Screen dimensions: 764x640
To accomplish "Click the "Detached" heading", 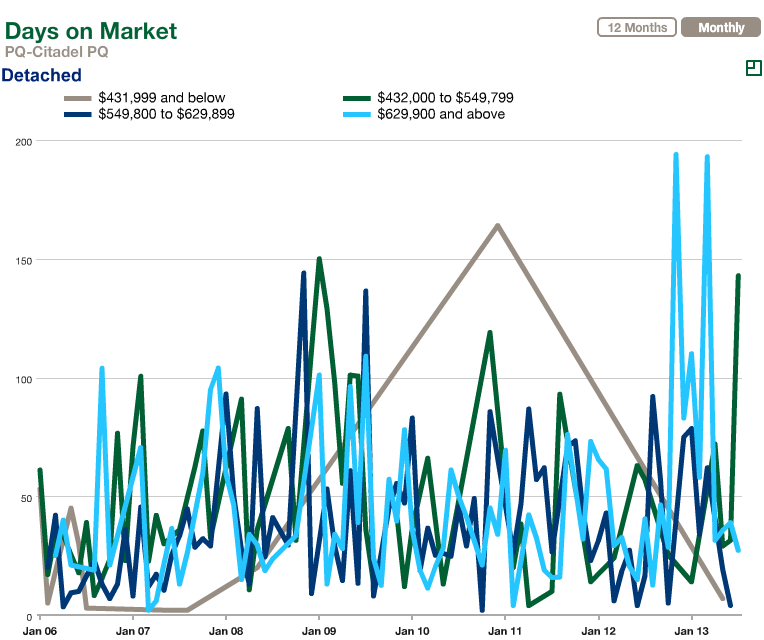I will pos(42,75).
